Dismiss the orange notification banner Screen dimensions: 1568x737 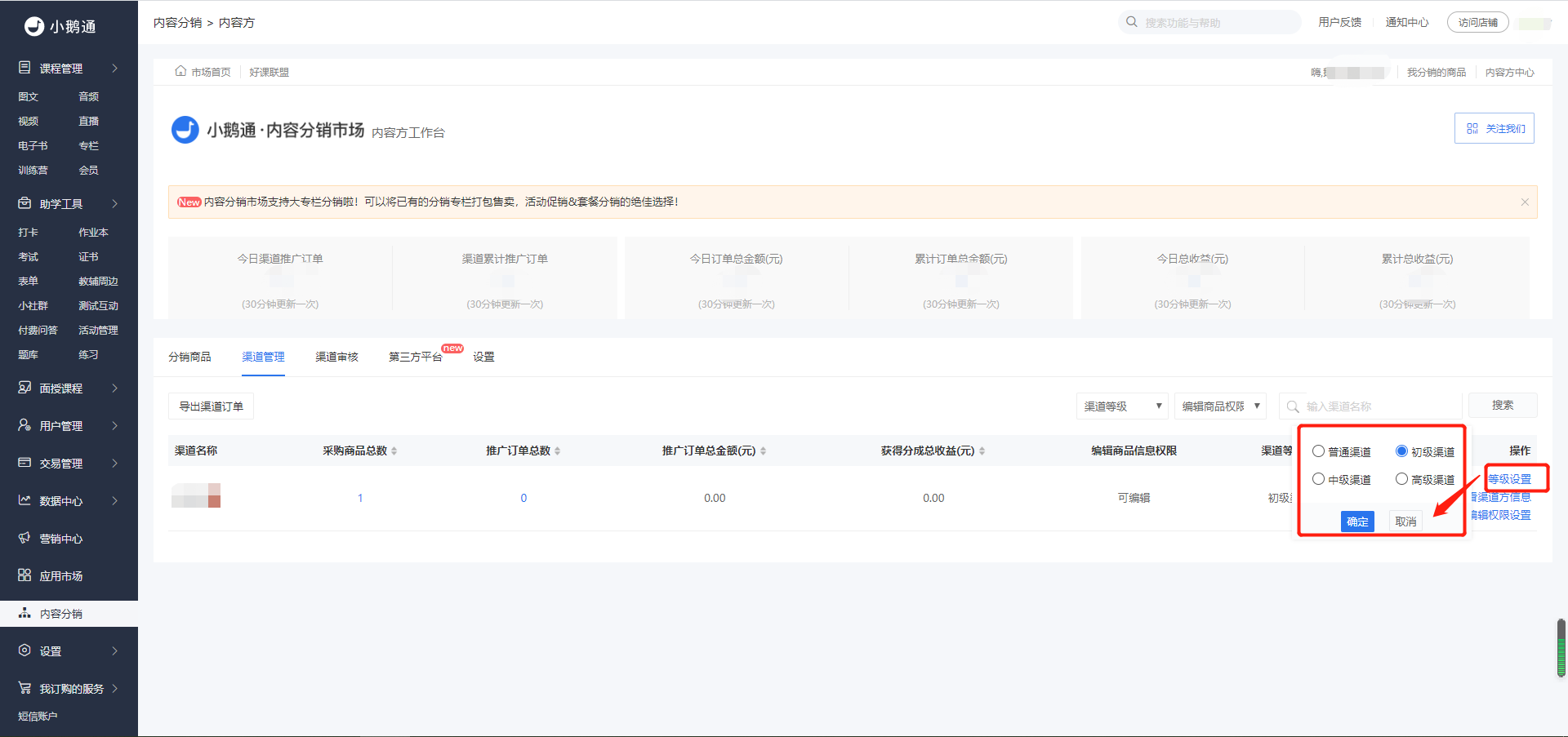pyautogui.click(x=1524, y=202)
